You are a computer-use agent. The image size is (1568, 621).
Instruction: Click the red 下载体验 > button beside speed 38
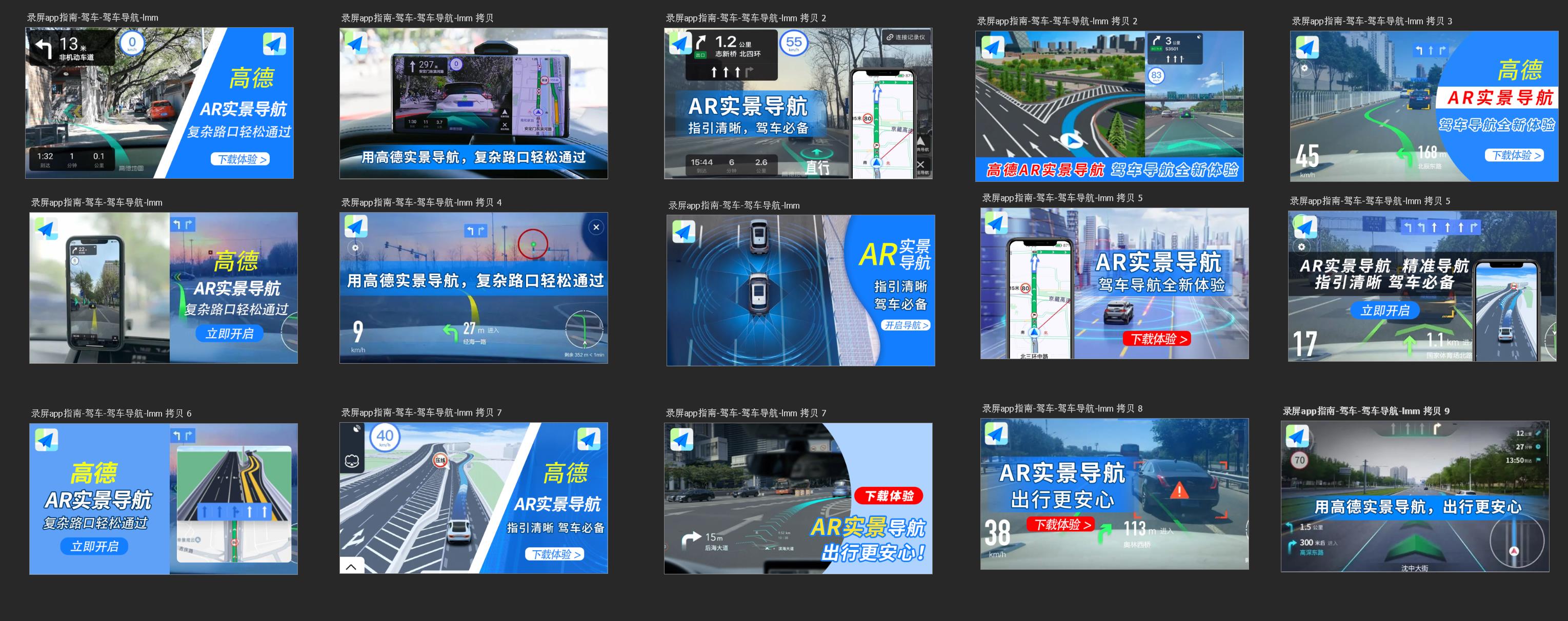pyautogui.click(x=1061, y=524)
